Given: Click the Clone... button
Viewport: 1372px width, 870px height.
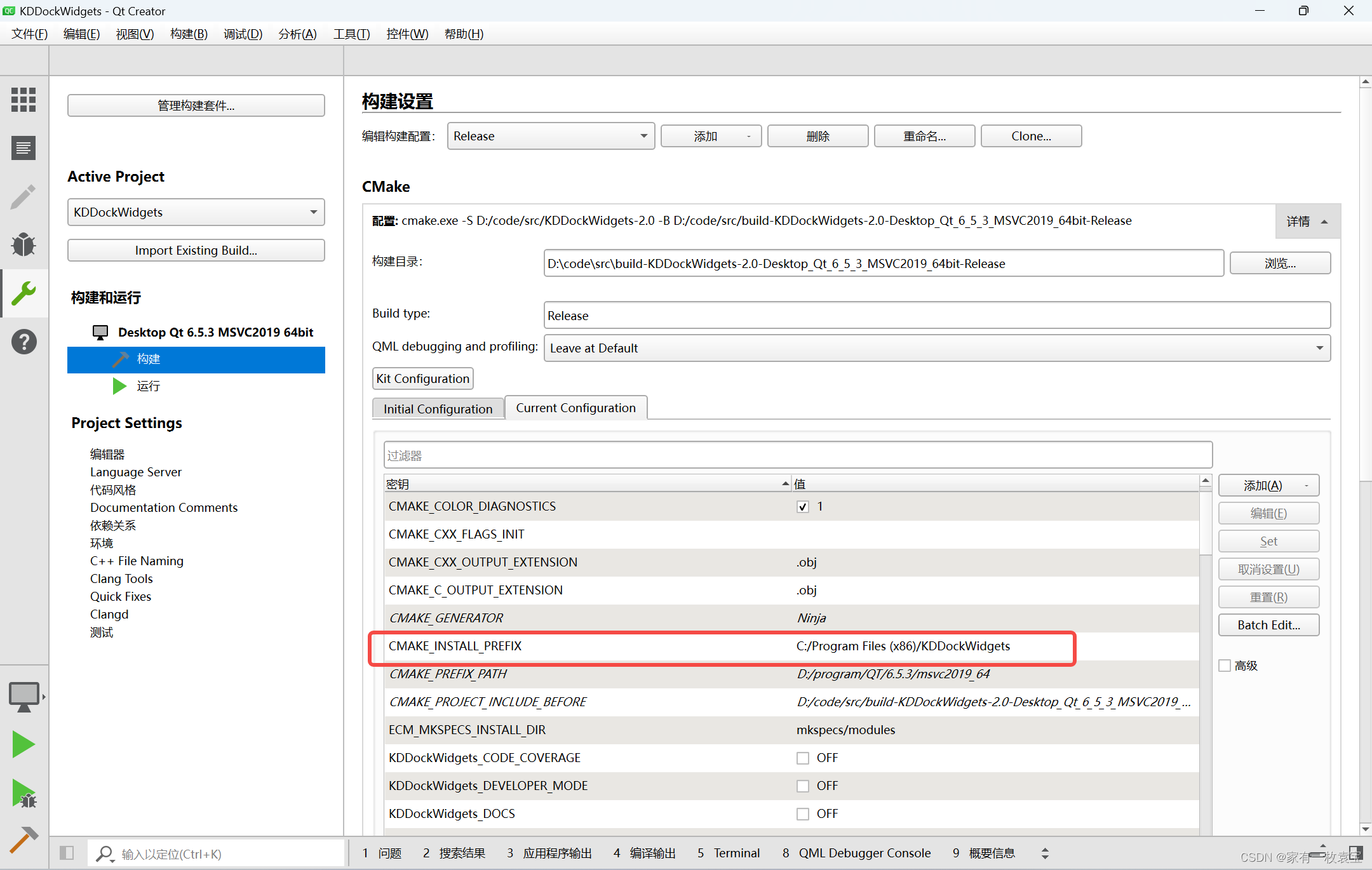Looking at the screenshot, I should click(x=1031, y=136).
